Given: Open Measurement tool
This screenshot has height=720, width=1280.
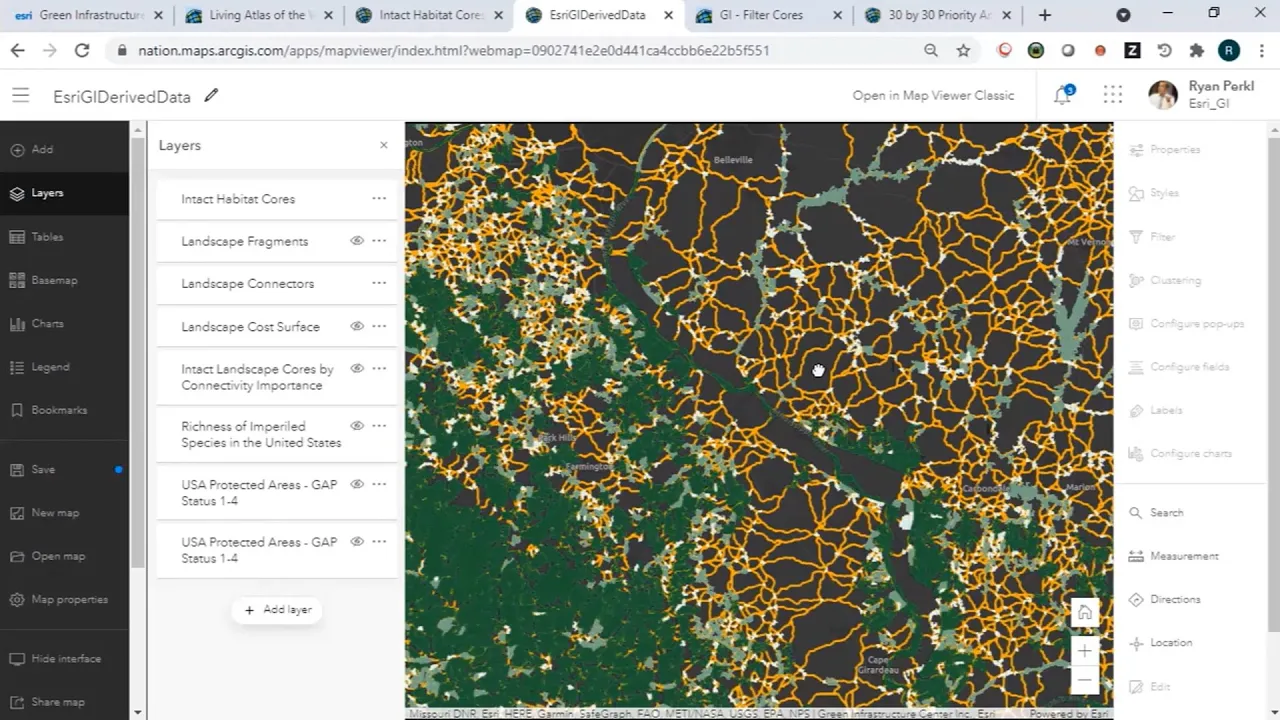Looking at the screenshot, I should [1174, 556].
